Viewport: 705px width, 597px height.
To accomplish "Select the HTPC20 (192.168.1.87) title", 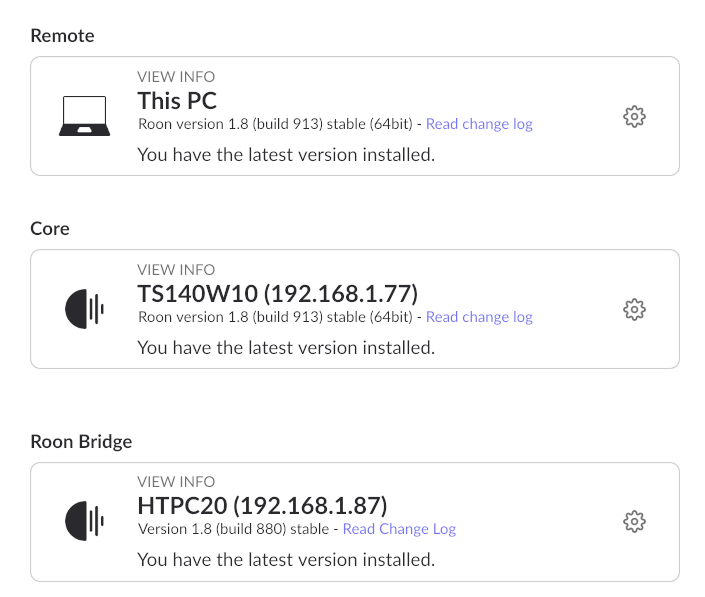I will (x=263, y=506).
